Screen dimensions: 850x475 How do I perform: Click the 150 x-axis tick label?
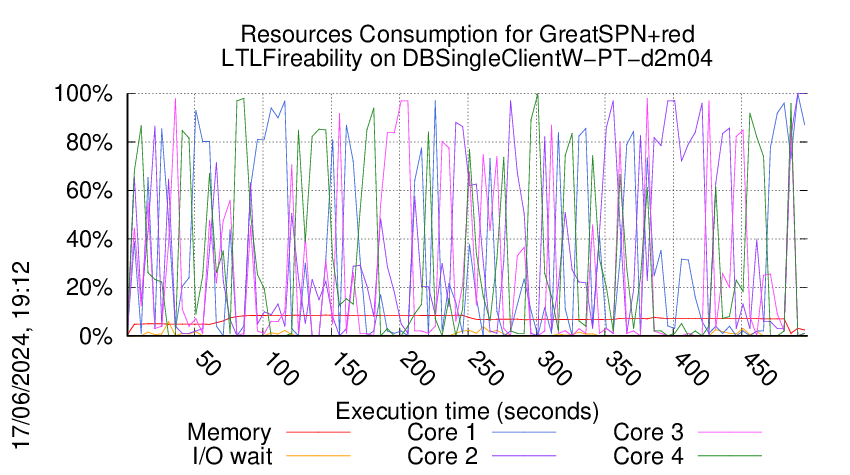point(349,369)
